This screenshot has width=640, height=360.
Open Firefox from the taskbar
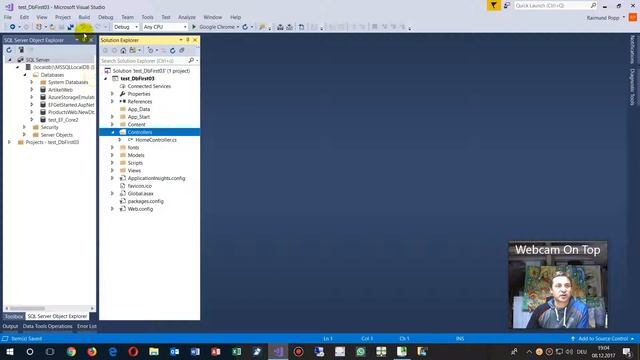coord(92,351)
